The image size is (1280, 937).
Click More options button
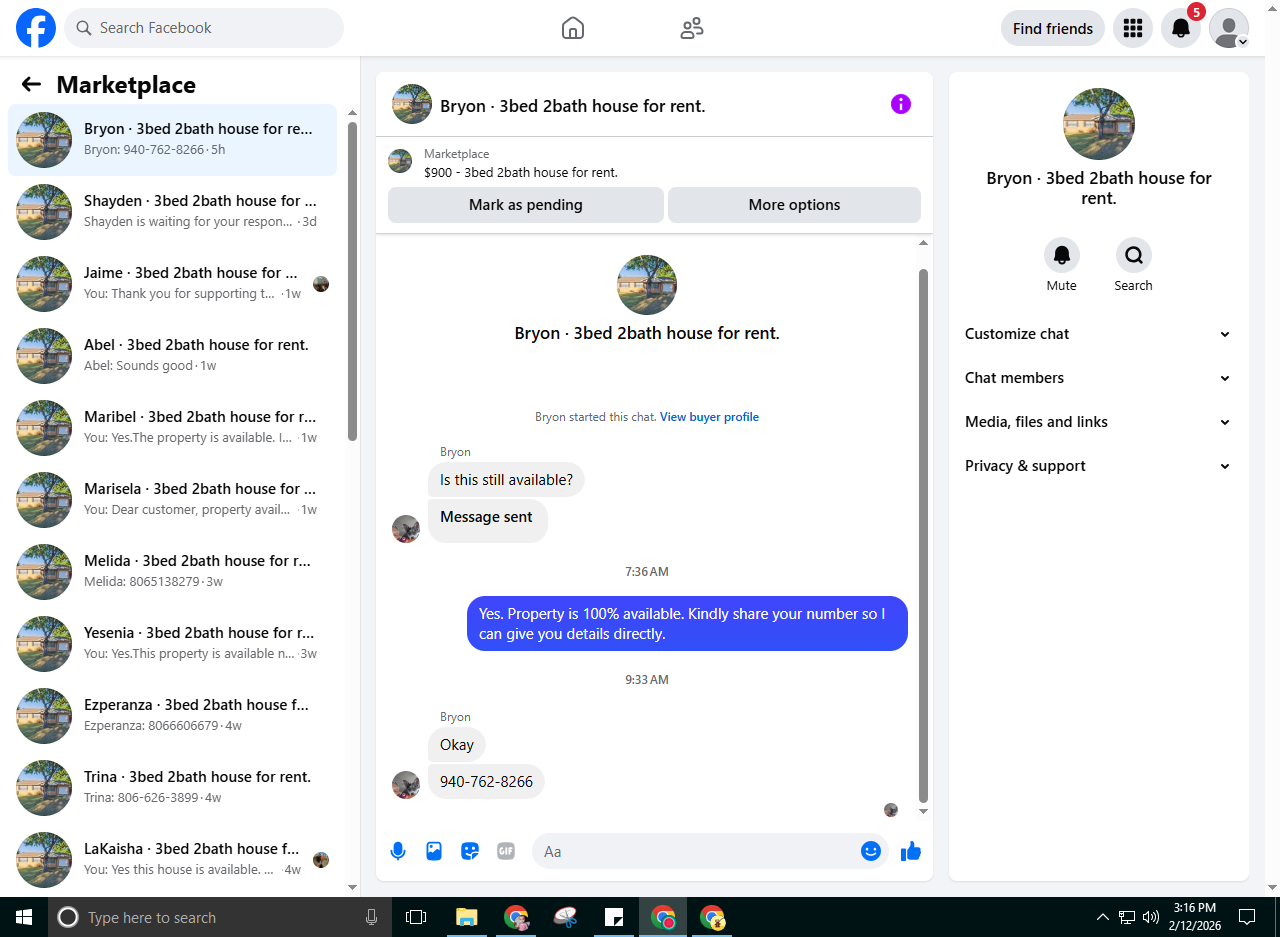pos(794,205)
